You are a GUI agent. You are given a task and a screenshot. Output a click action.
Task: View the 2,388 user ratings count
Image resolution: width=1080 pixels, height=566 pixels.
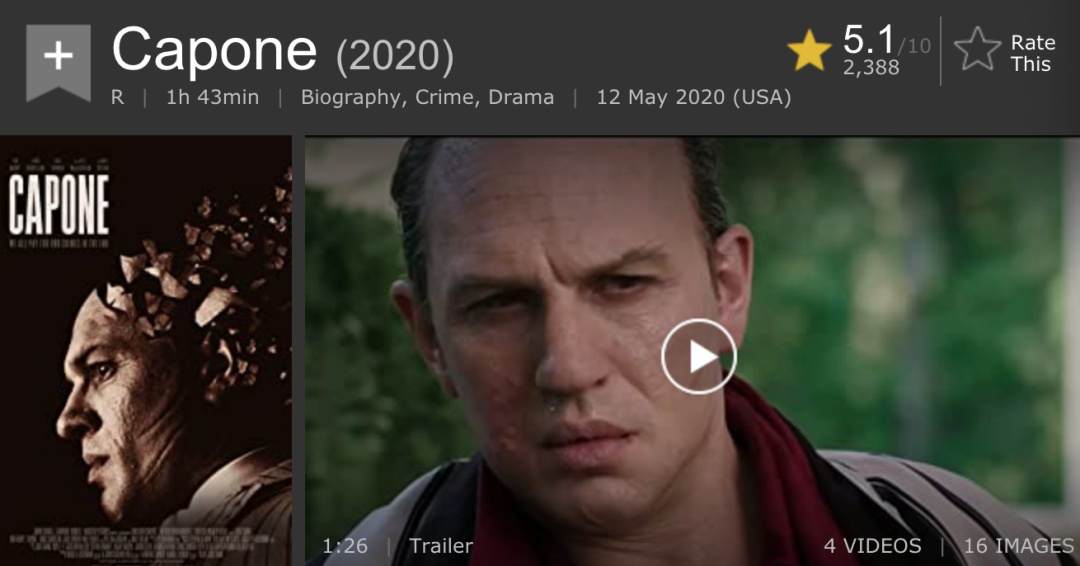click(871, 67)
